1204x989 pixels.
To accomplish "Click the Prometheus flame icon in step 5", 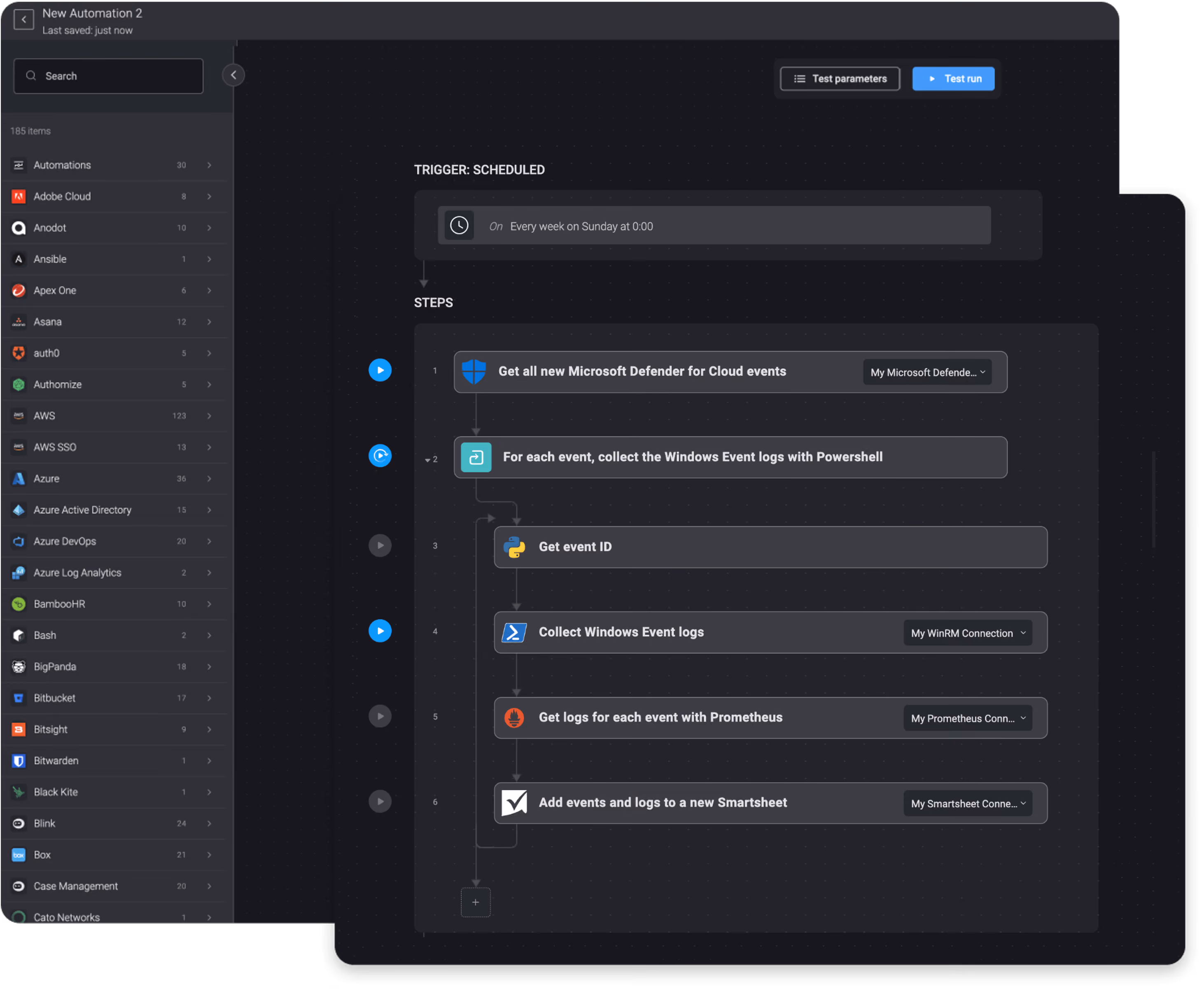I will [515, 719].
